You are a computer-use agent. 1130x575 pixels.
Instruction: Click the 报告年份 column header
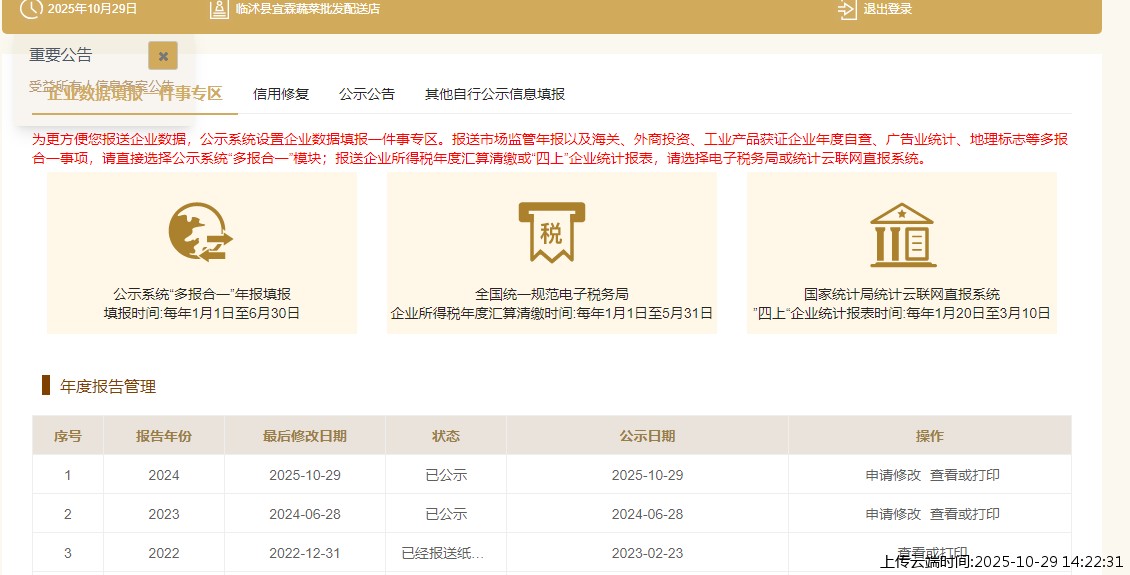click(x=164, y=436)
